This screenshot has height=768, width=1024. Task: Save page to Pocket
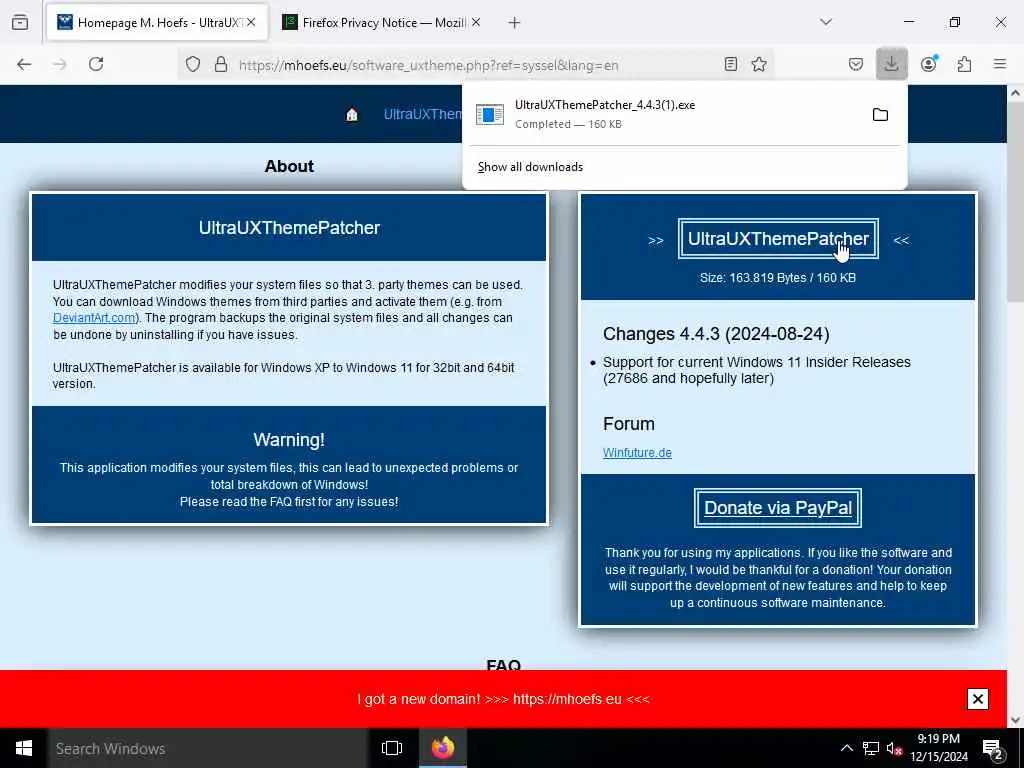tap(856, 64)
